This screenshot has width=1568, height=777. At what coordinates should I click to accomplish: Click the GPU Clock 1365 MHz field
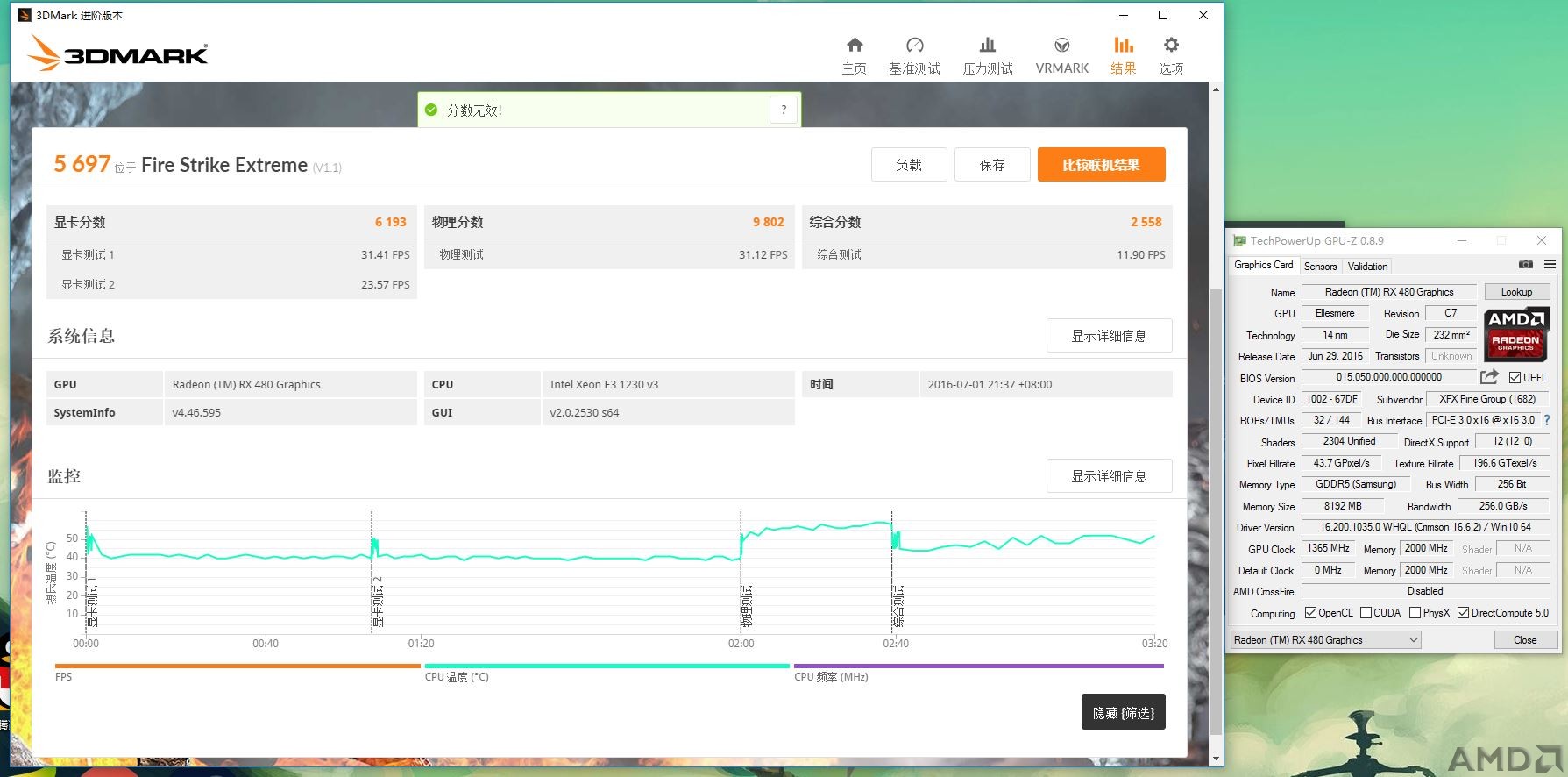coord(1329,548)
